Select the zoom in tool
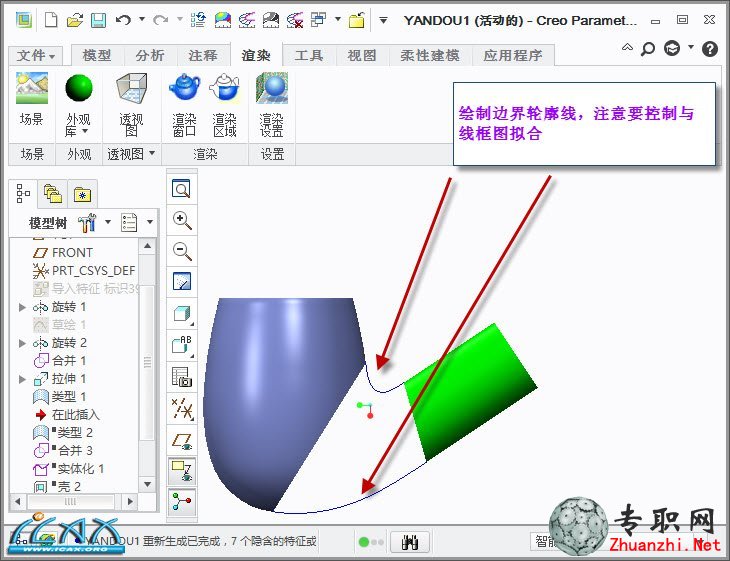730x561 pixels. pos(182,220)
